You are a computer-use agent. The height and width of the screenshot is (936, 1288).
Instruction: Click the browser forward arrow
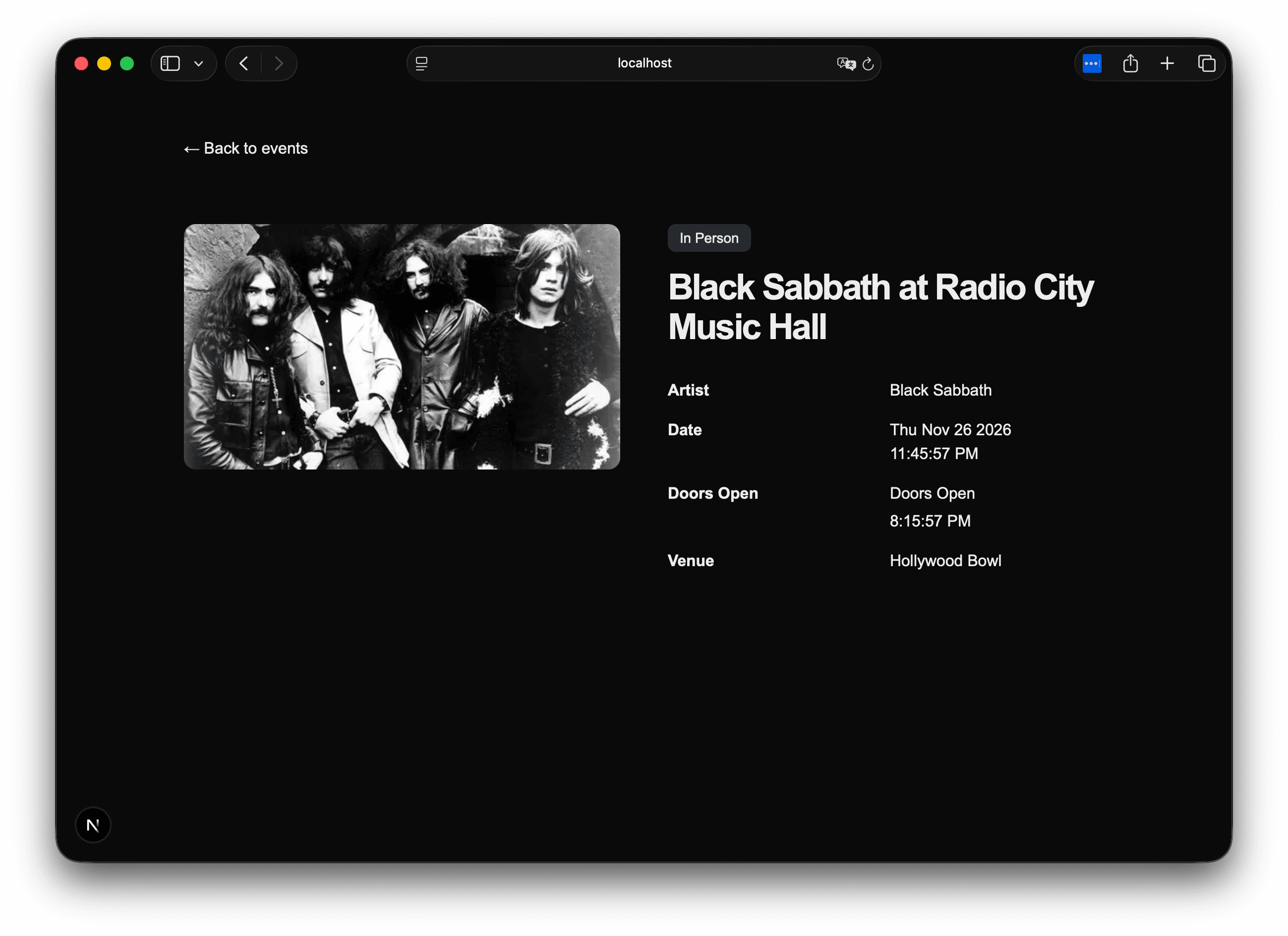point(278,63)
